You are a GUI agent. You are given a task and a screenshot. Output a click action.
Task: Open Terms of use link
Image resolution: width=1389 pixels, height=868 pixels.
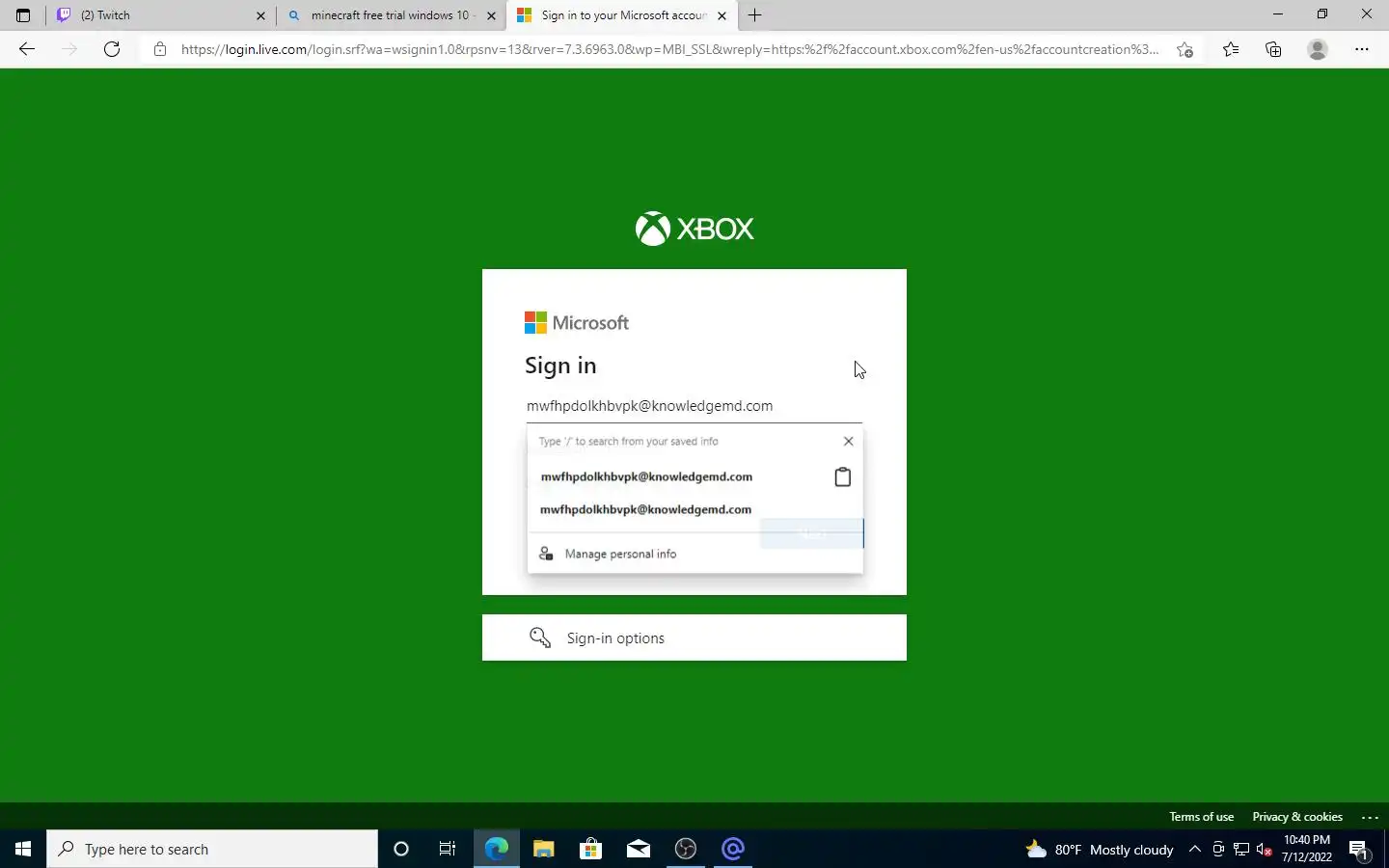pos(1201,817)
